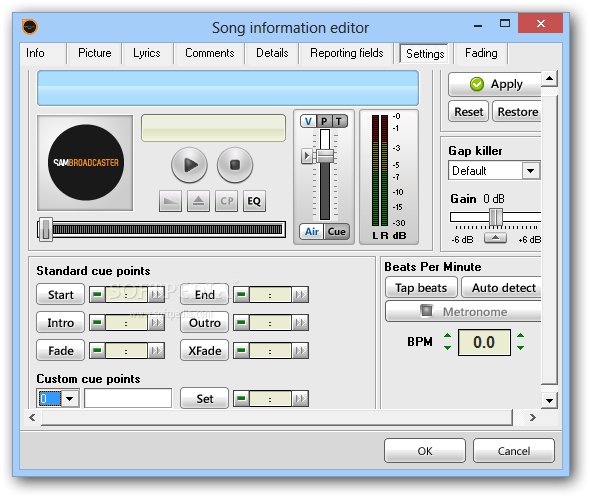
Task: Click the Apply button with green check
Action: [x=495, y=84]
